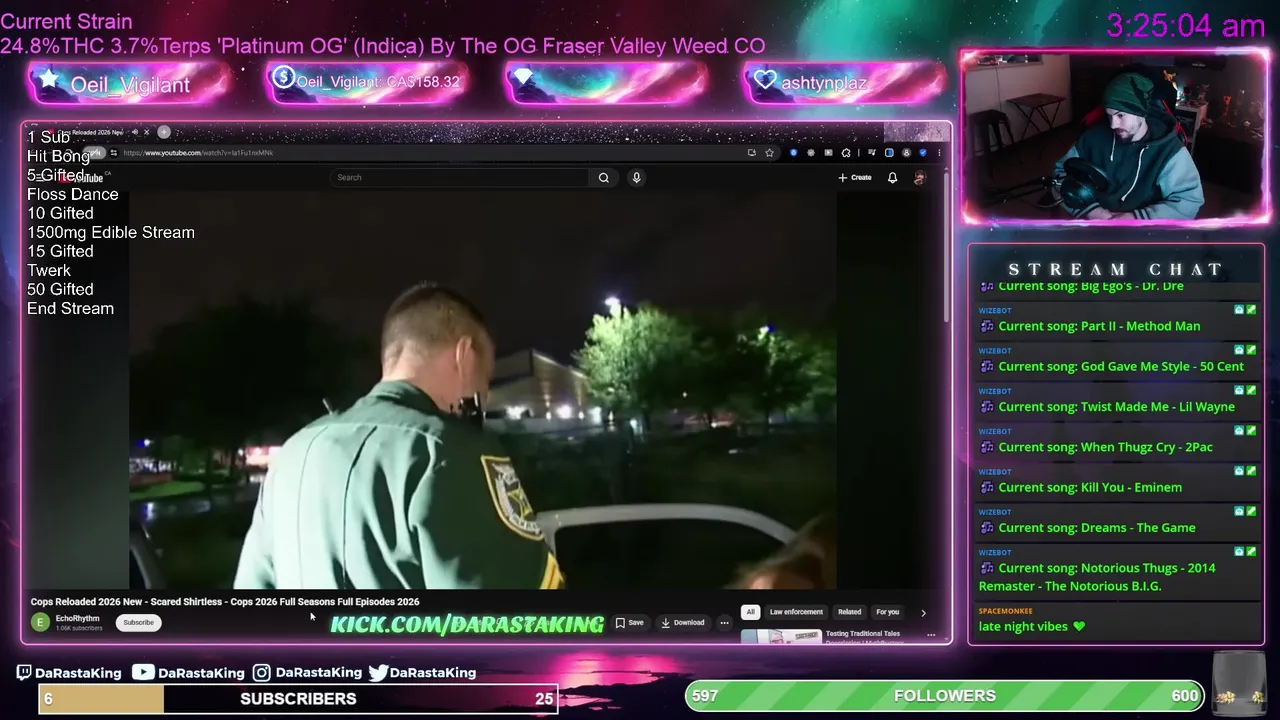
Task: Select the Law enforcement filter chip
Action: [x=796, y=612]
